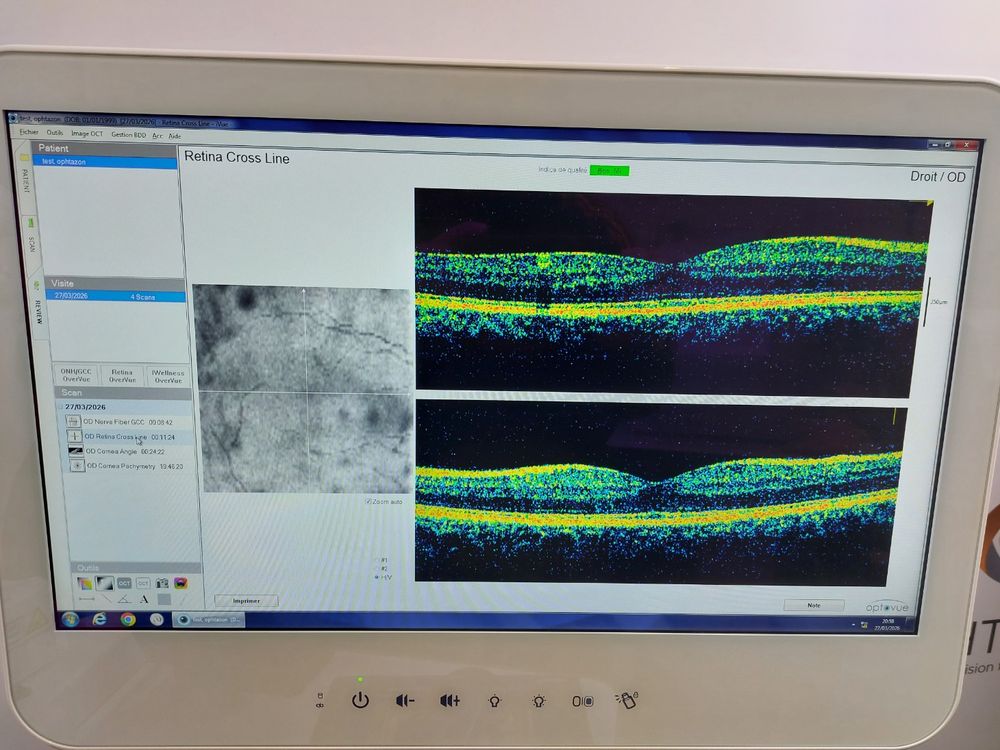Toggle the Zoom auto checkbox

point(369,501)
